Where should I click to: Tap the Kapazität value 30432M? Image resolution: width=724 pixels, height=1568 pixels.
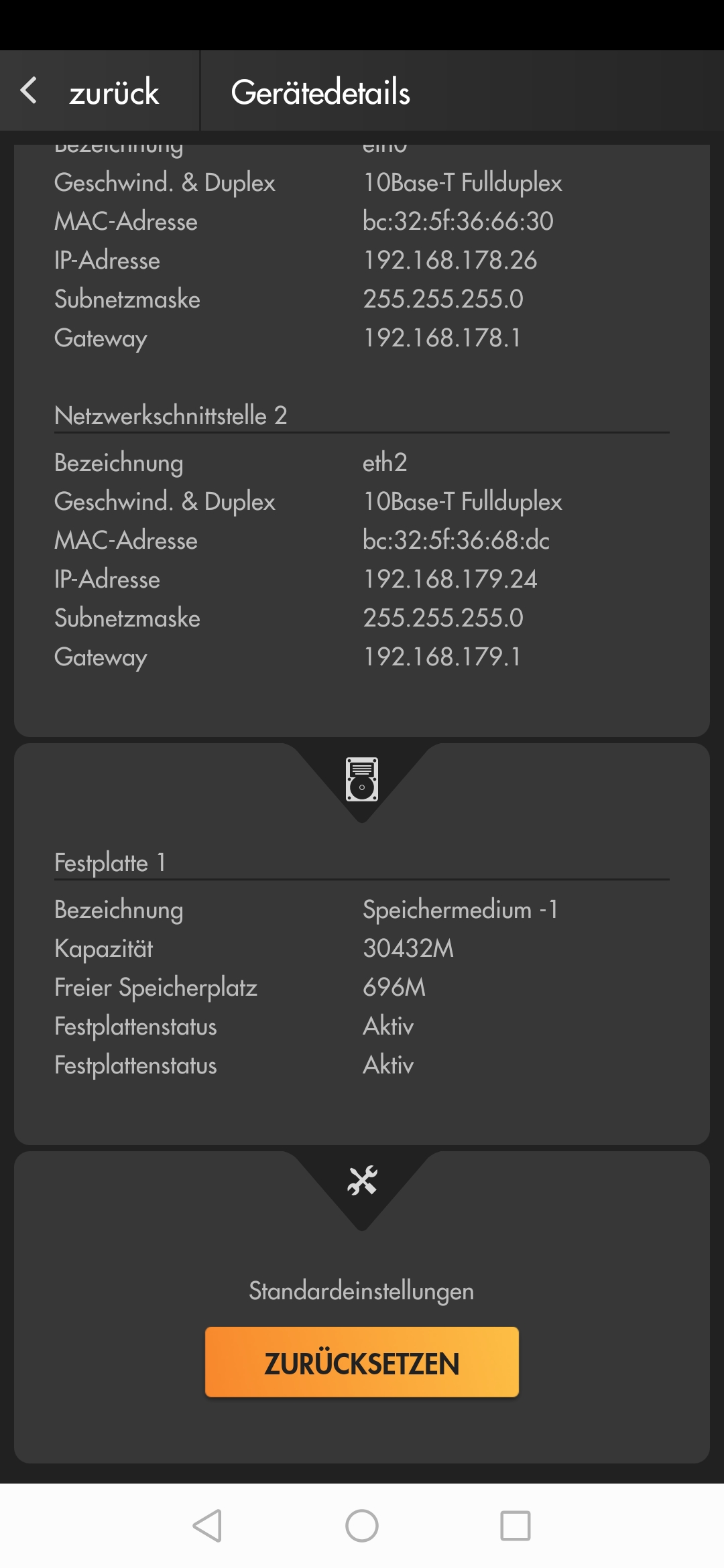(408, 948)
